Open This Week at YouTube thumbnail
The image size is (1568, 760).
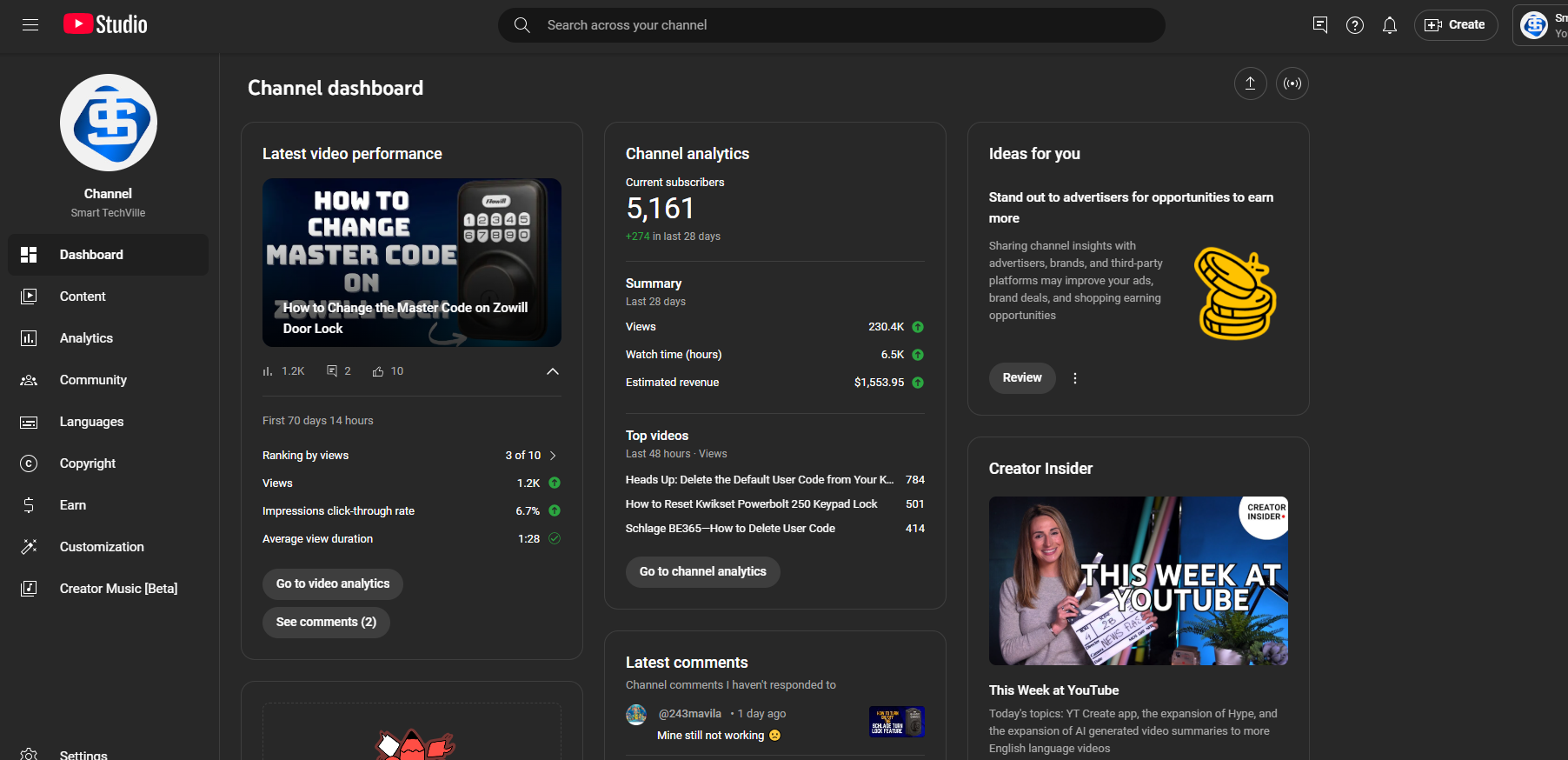(x=1139, y=581)
